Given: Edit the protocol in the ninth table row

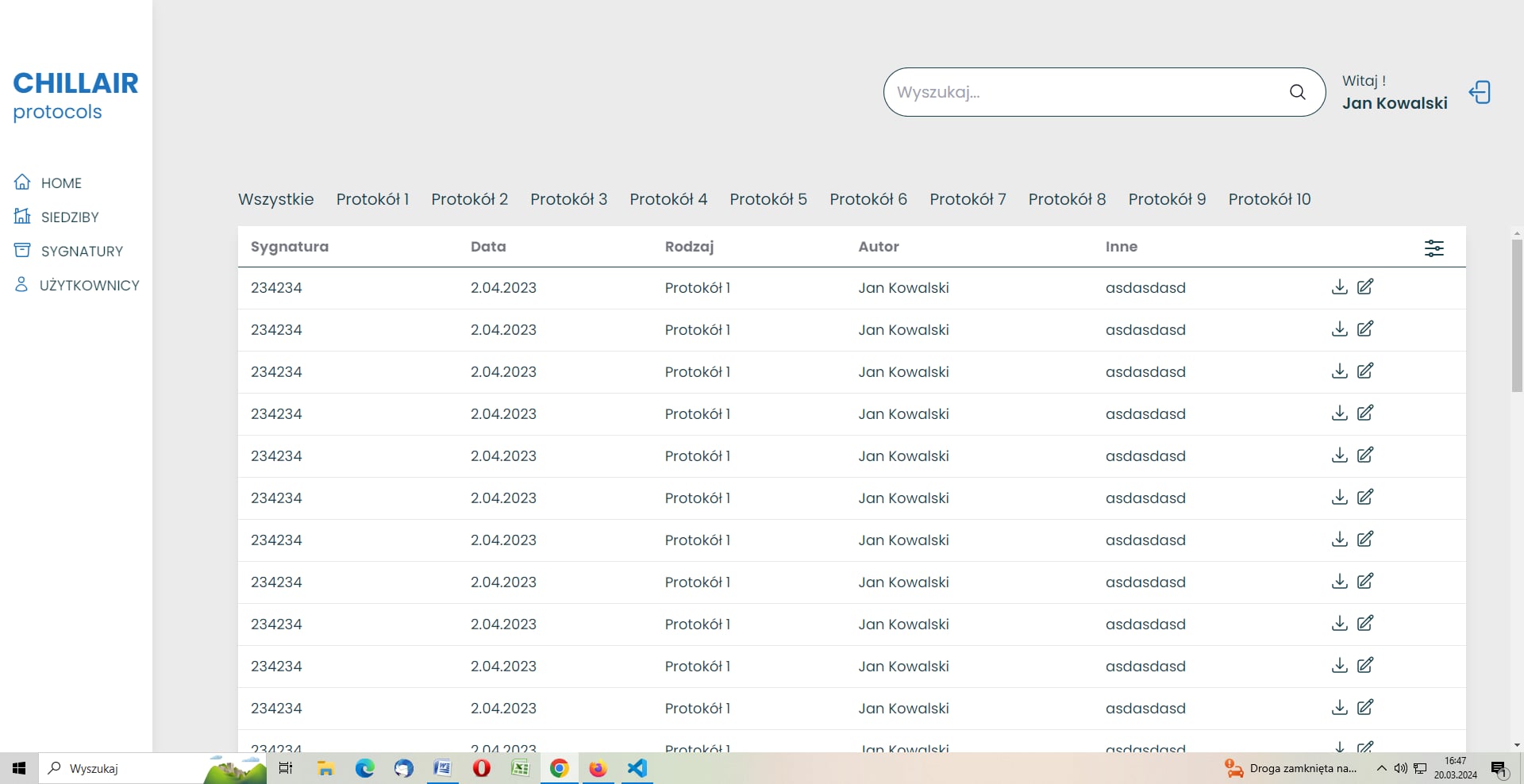Looking at the screenshot, I should (x=1365, y=623).
